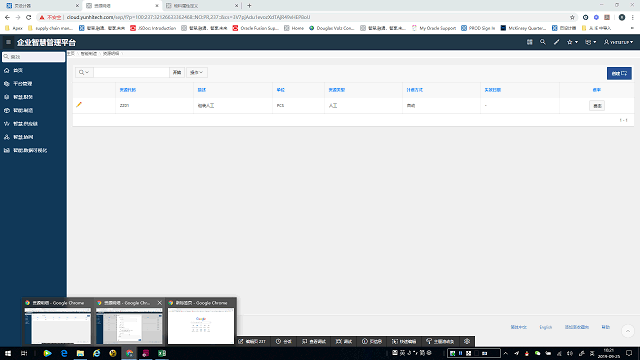
Task: Click the browser back arrow
Action: click(7, 17)
